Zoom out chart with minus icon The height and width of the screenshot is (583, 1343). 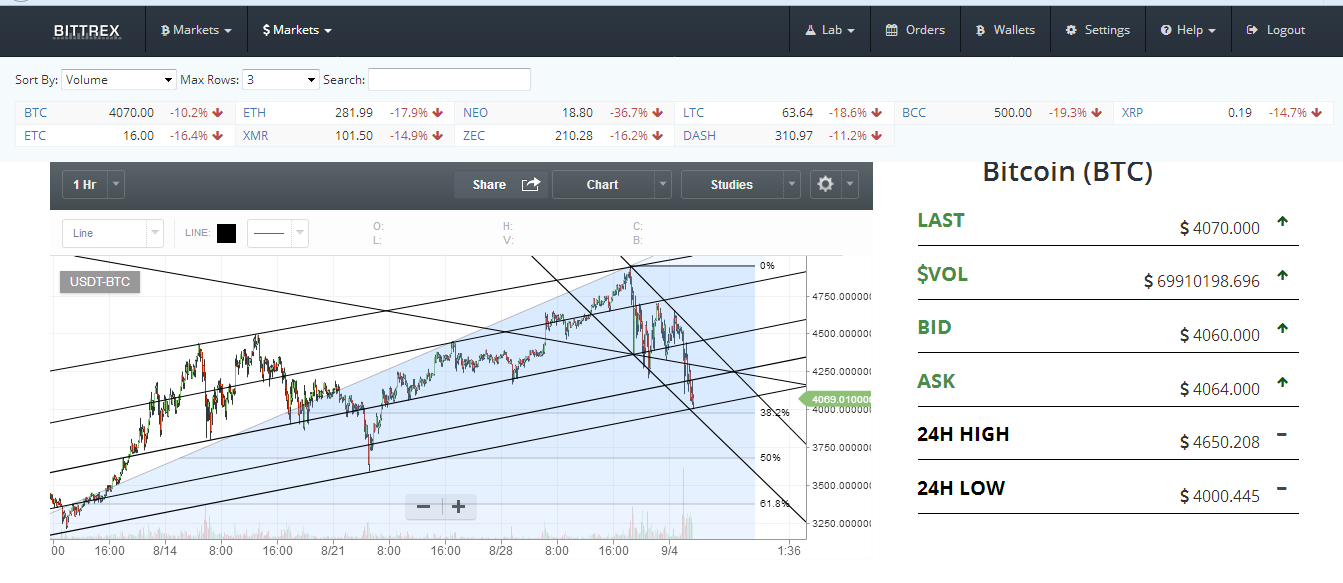coord(423,506)
